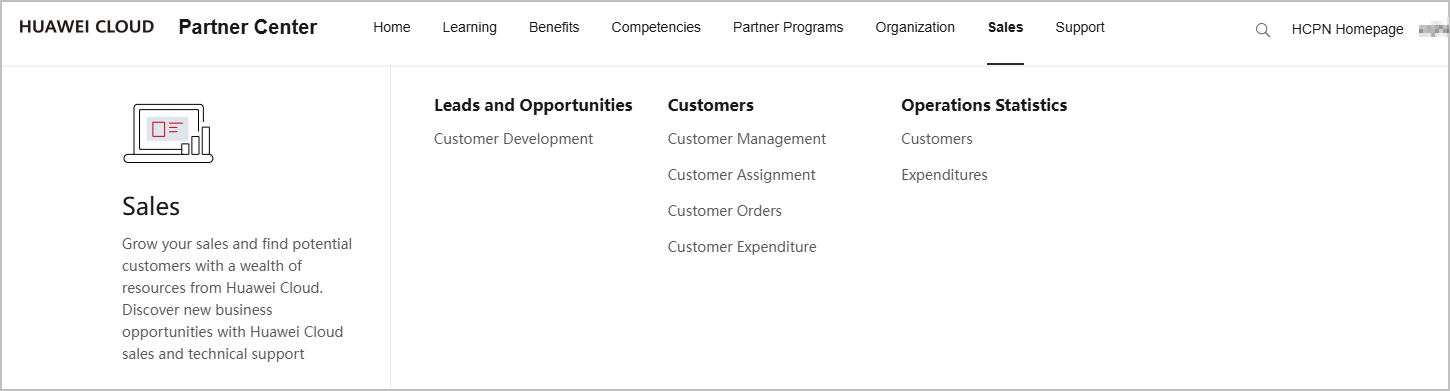Click the Sales laptop chart illustration
1450x391 pixels.
click(168, 133)
